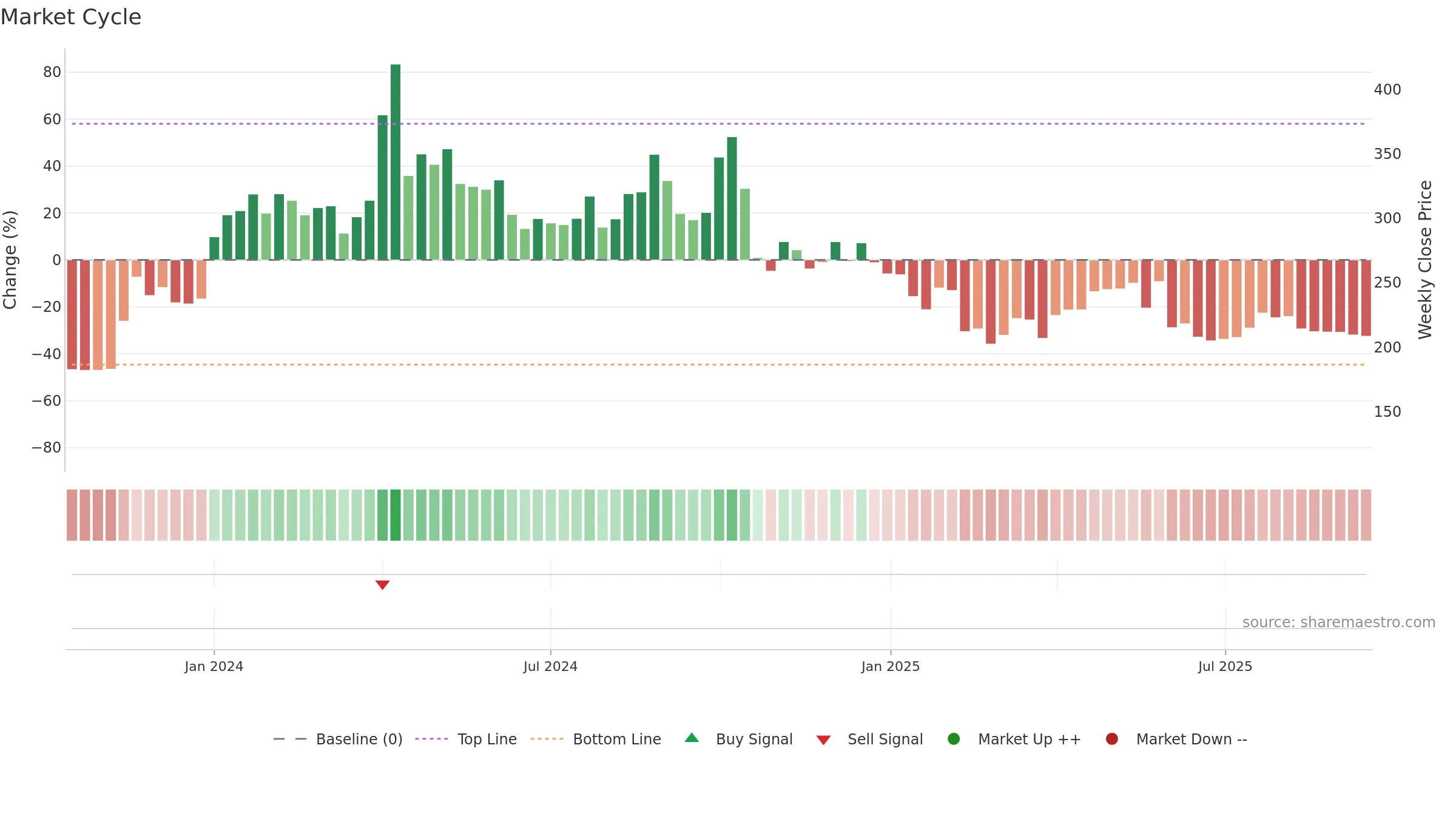Toggle the Sell Signal legend entry
Screen dimensions: 1456x819
point(869,739)
